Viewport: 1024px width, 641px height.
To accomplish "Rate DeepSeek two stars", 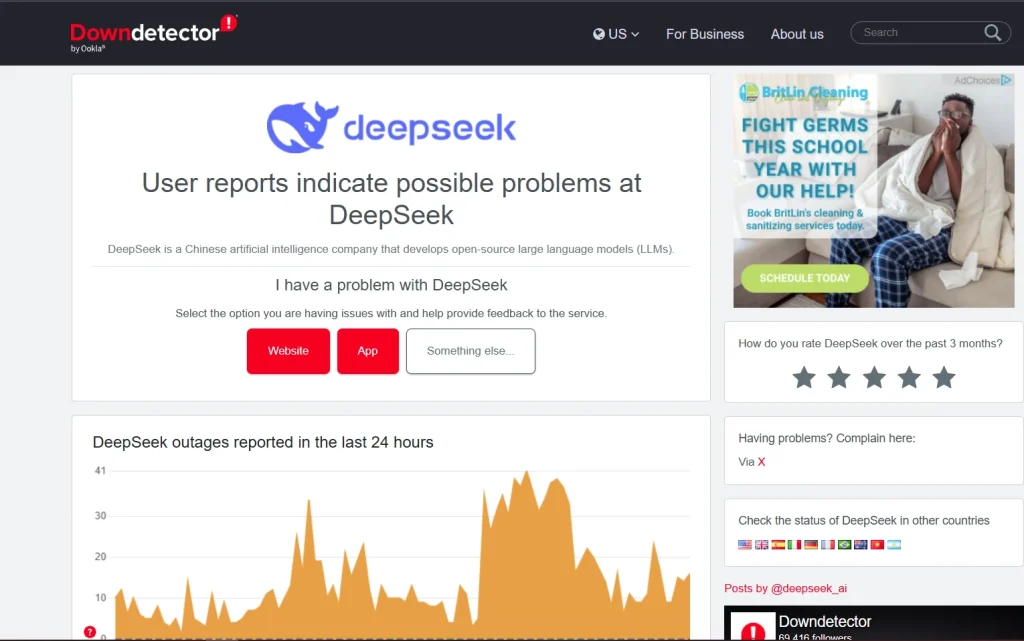I will pos(839,377).
